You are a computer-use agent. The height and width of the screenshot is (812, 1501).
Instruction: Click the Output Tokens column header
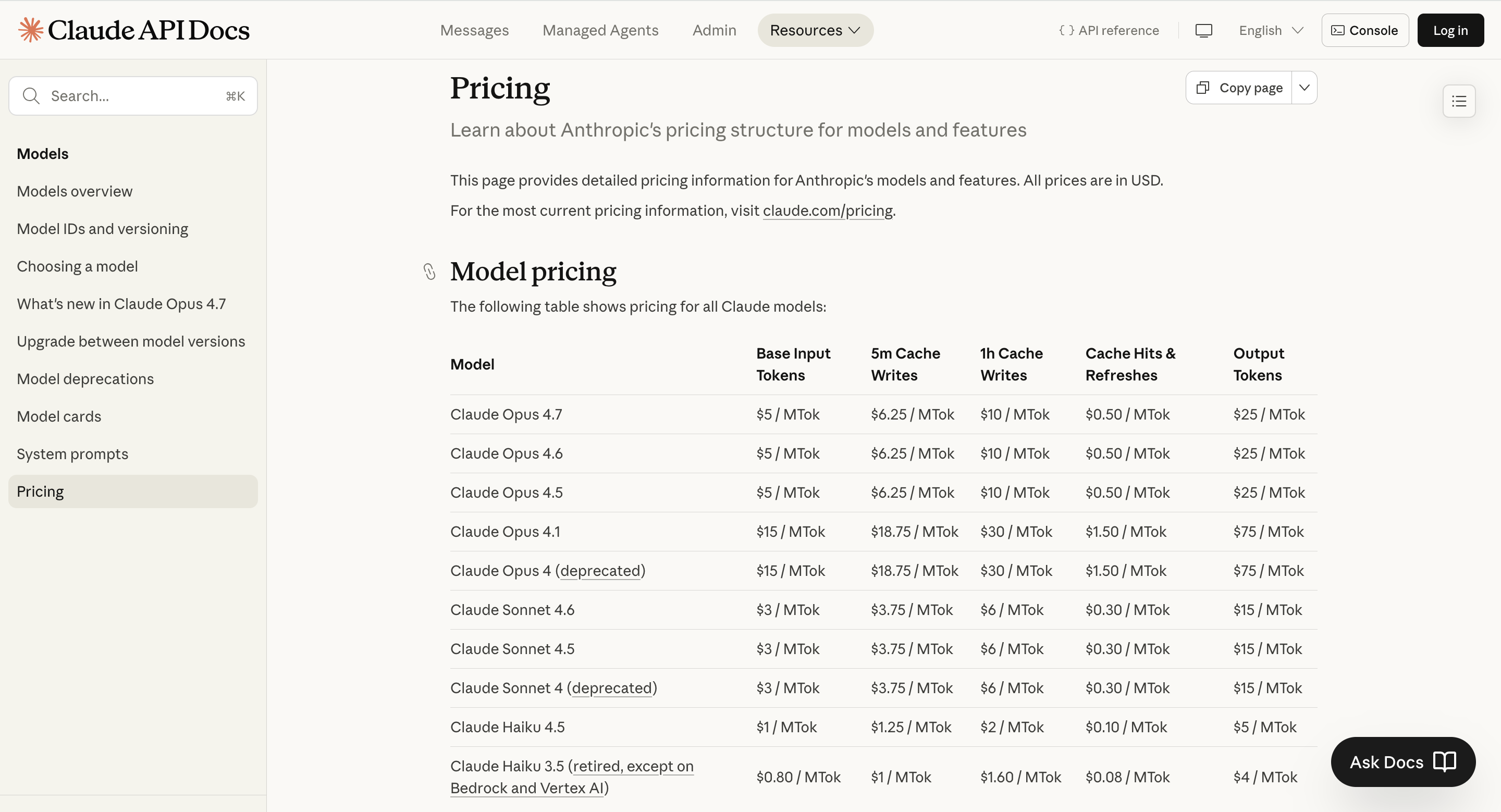pos(1259,364)
